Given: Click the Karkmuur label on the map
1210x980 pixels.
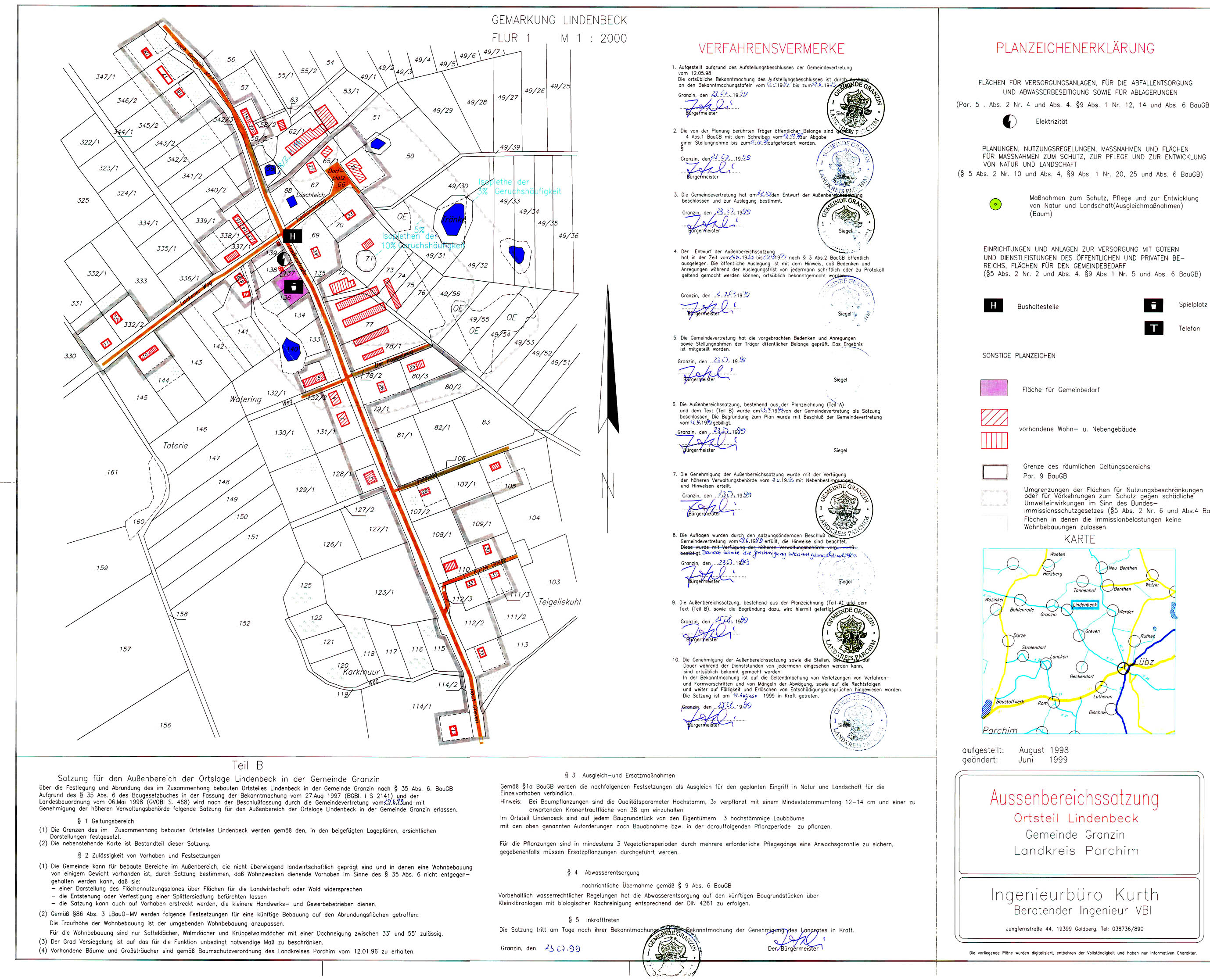Looking at the screenshot, I should [361, 672].
